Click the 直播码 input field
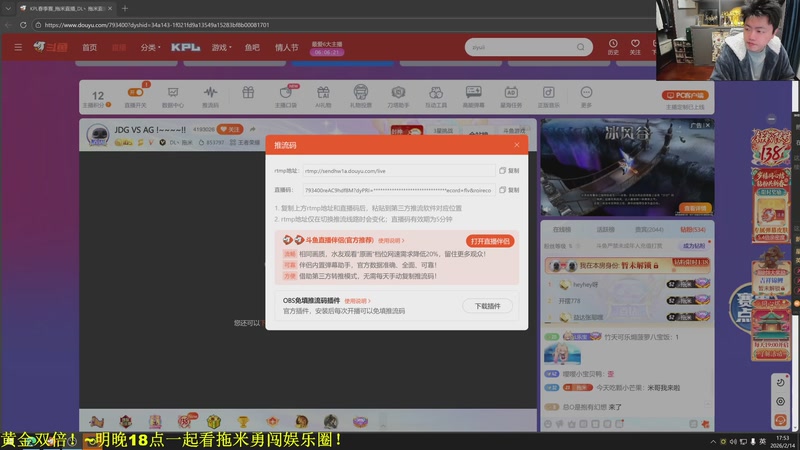This screenshot has width=800, height=450. tap(398, 190)
